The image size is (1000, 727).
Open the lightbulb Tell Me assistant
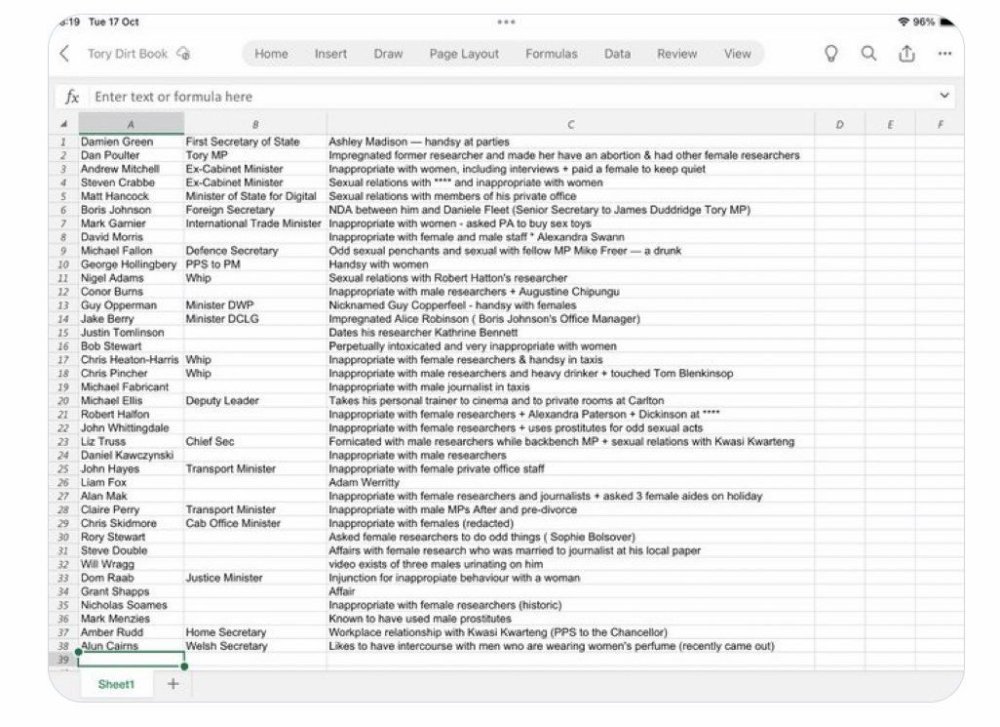tap(830, 54)
